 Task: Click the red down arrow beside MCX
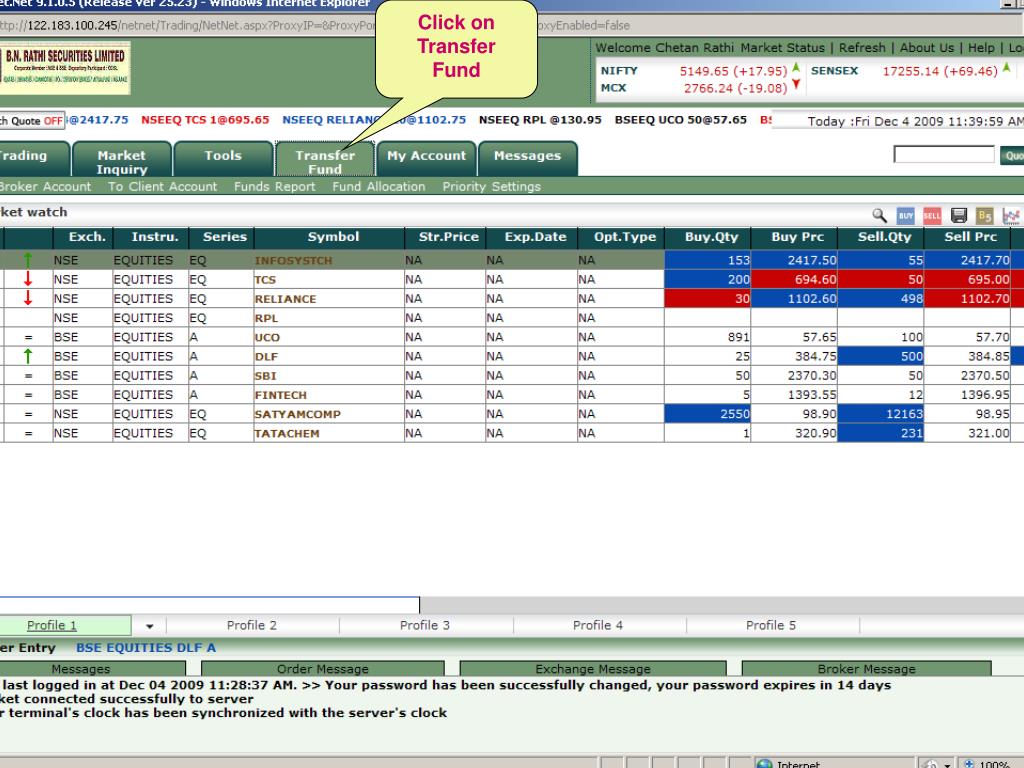[x=796, y=84]
